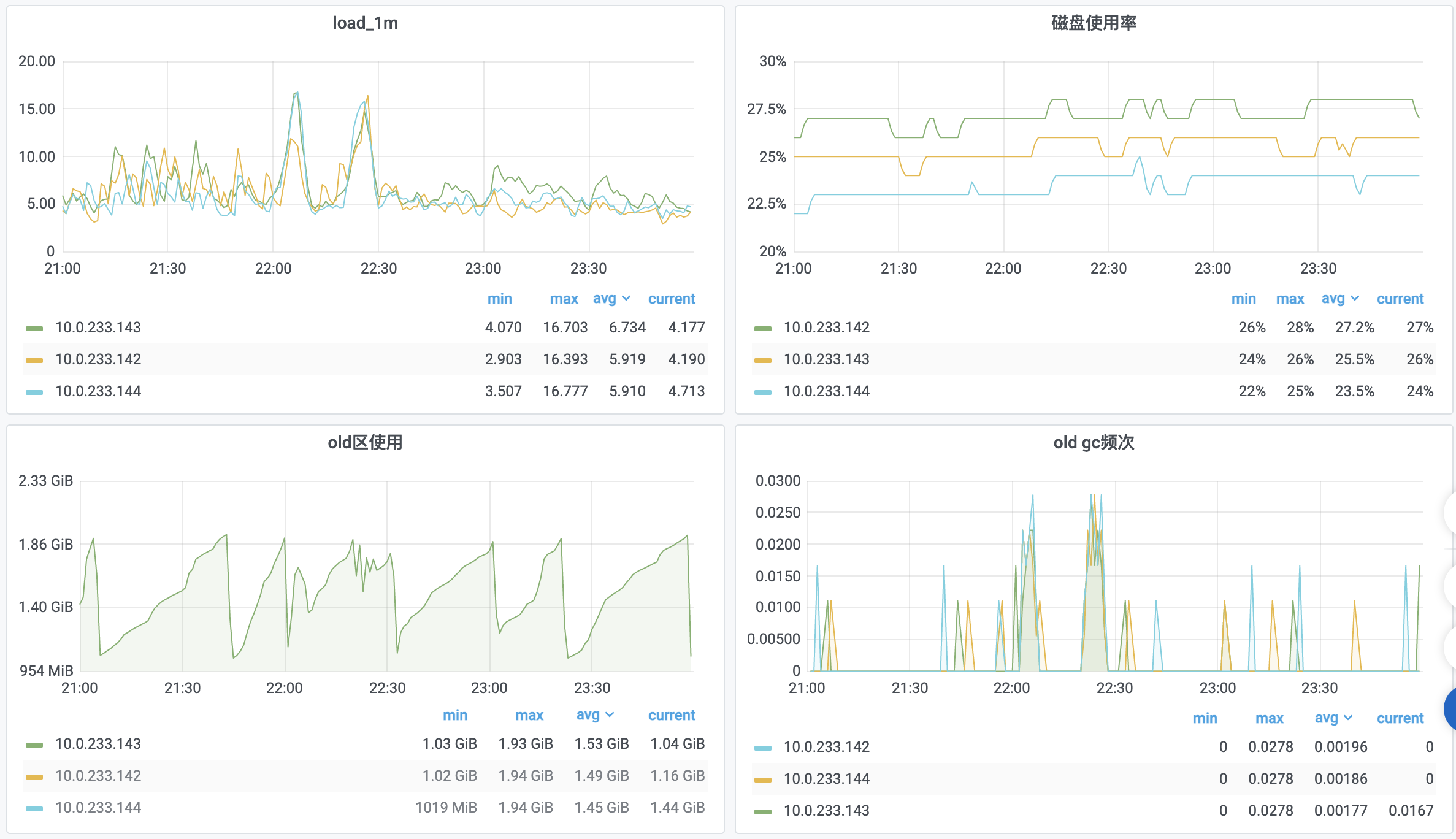The image size is (1456, 839).
Task: Open the 磁盘使用率 panel title menu
Action: pyautogui.click(x=1094, y=23)
